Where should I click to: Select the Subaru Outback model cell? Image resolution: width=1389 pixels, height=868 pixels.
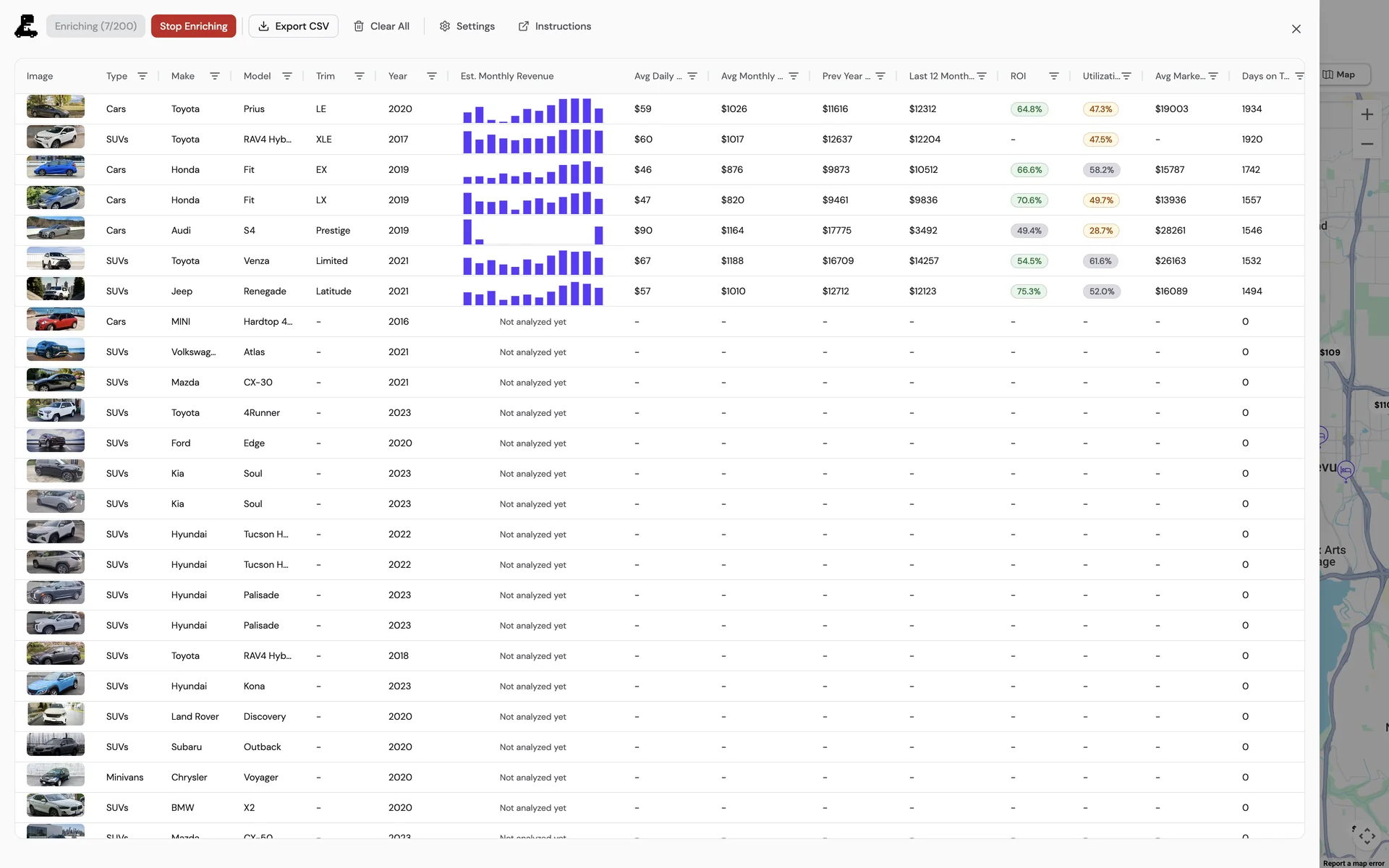tap(262, 747)
